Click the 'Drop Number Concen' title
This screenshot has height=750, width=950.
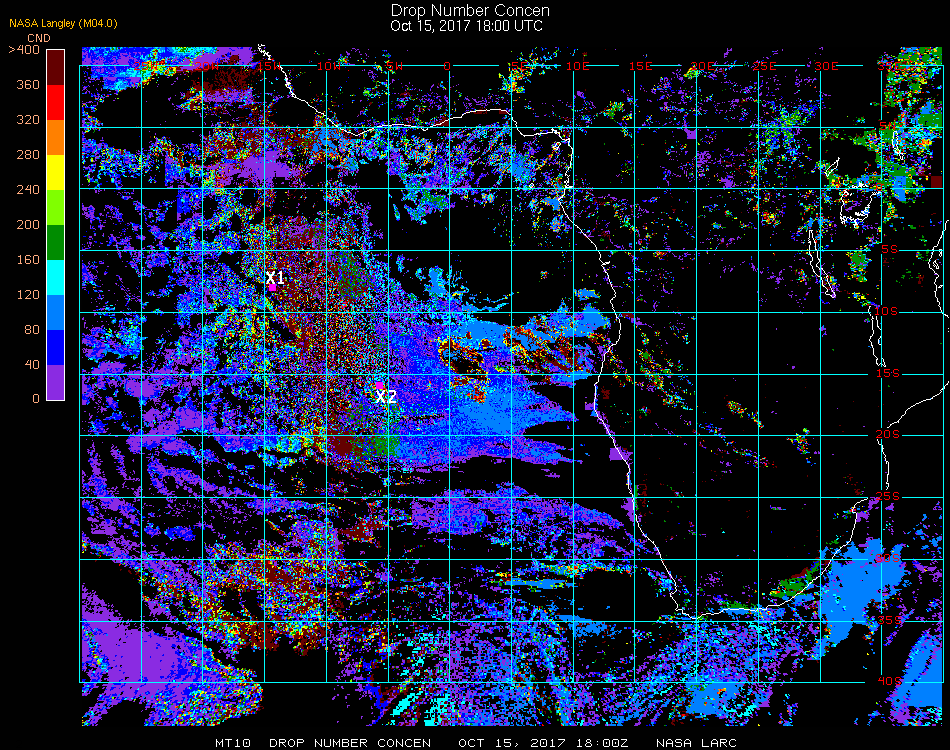pos(470,11)
